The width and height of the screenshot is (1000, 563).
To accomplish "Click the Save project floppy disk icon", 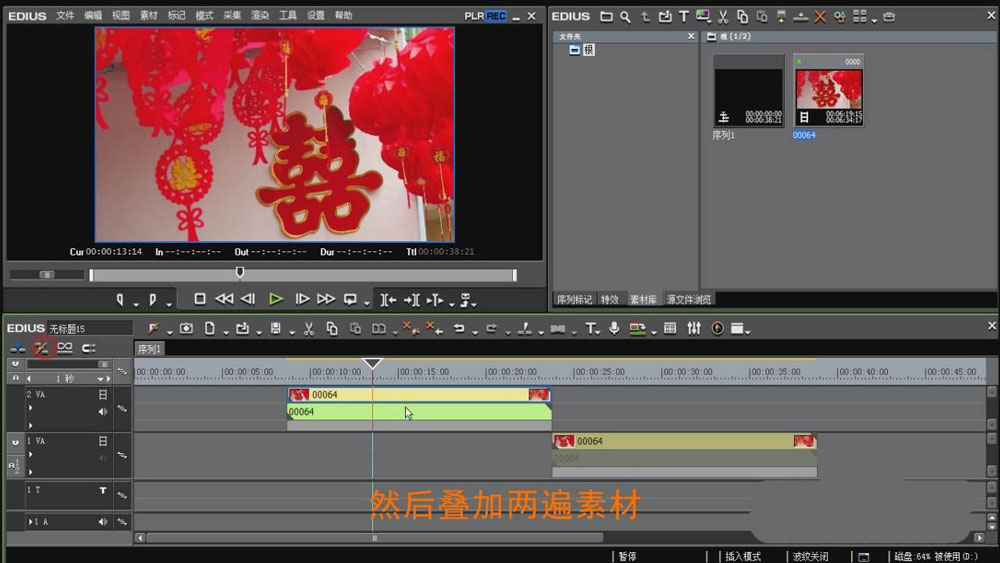I will pyautogui.click(x=275, y=328).
